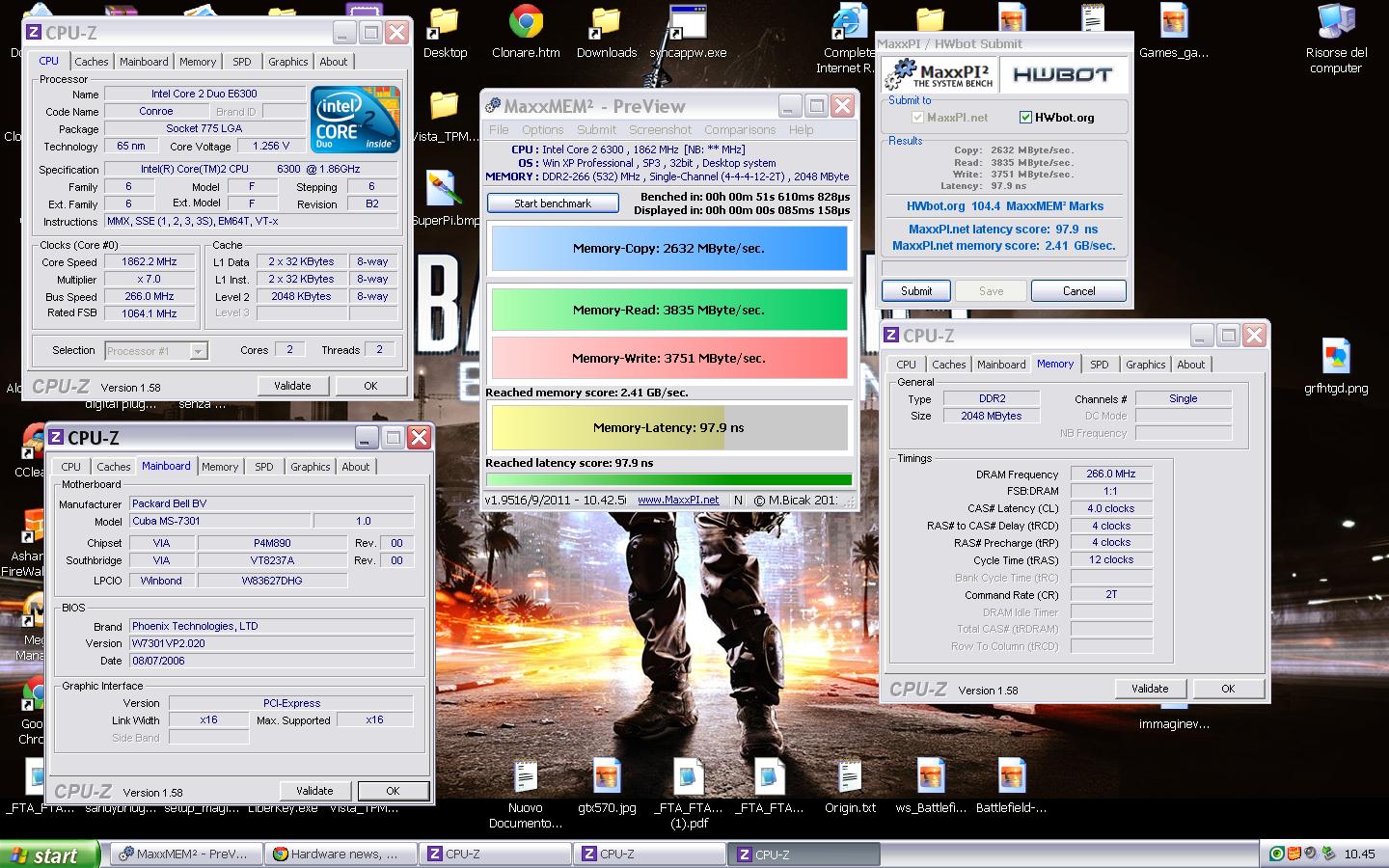Open the Help menu in MaxxMEM²
Viewport: 1389px width, 868px height.
[801, 129]
